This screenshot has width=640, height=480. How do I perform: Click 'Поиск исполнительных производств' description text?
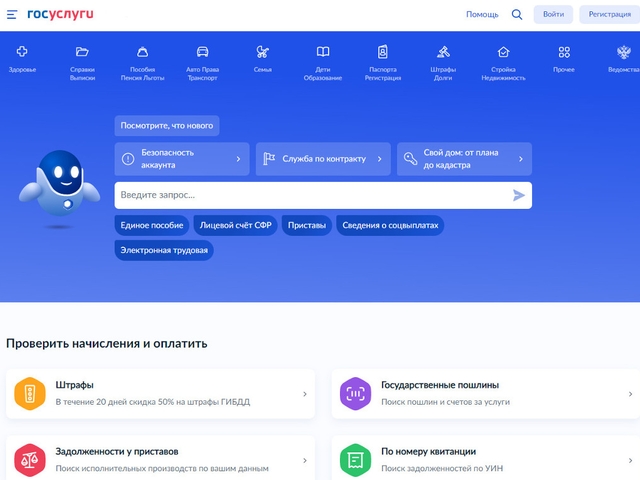(x=162, y=469)
